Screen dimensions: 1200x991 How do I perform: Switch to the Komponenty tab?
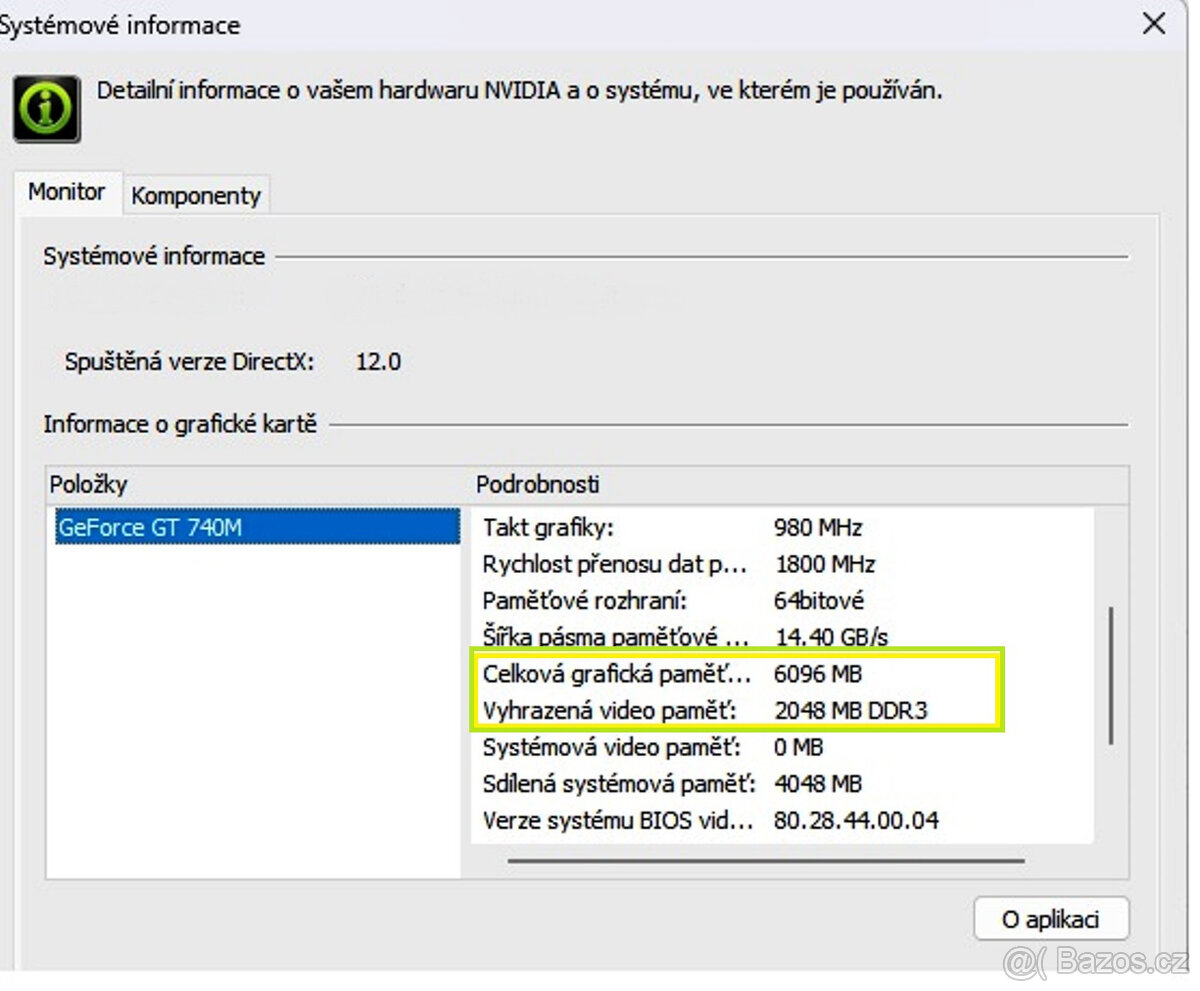pyautogui.click(x=196, y=195)
